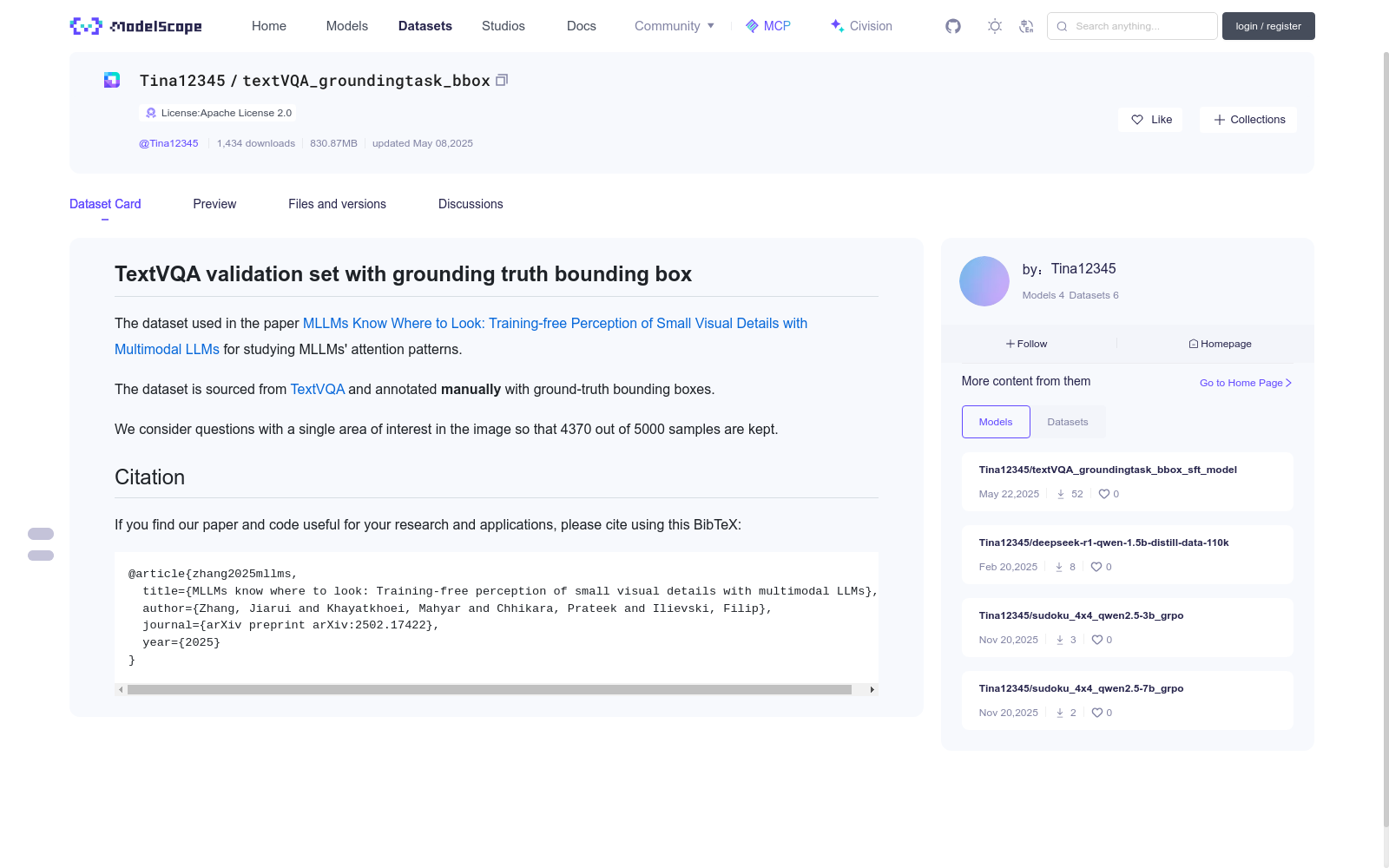
Task: Click the plus icon in Collections
Action: click(1220, 120)
